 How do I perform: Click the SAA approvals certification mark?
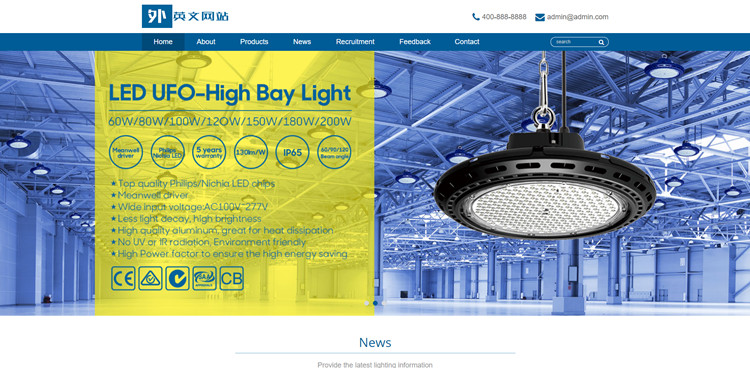[x=205, y=279]
